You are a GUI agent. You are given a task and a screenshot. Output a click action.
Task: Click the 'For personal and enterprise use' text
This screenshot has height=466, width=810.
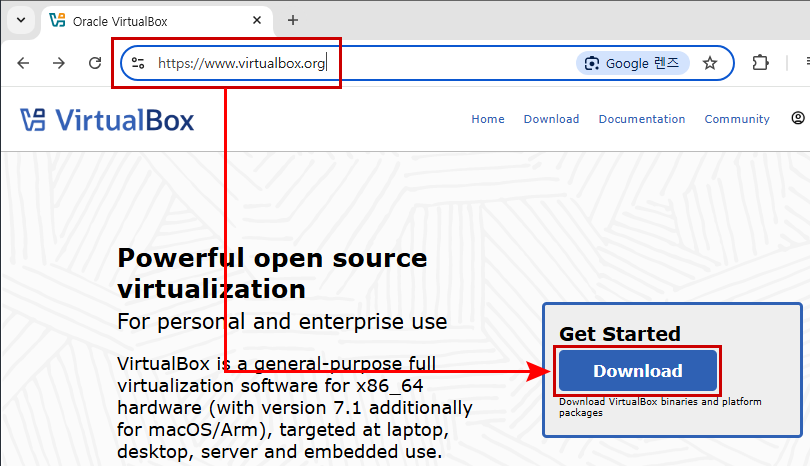(282, 321)
